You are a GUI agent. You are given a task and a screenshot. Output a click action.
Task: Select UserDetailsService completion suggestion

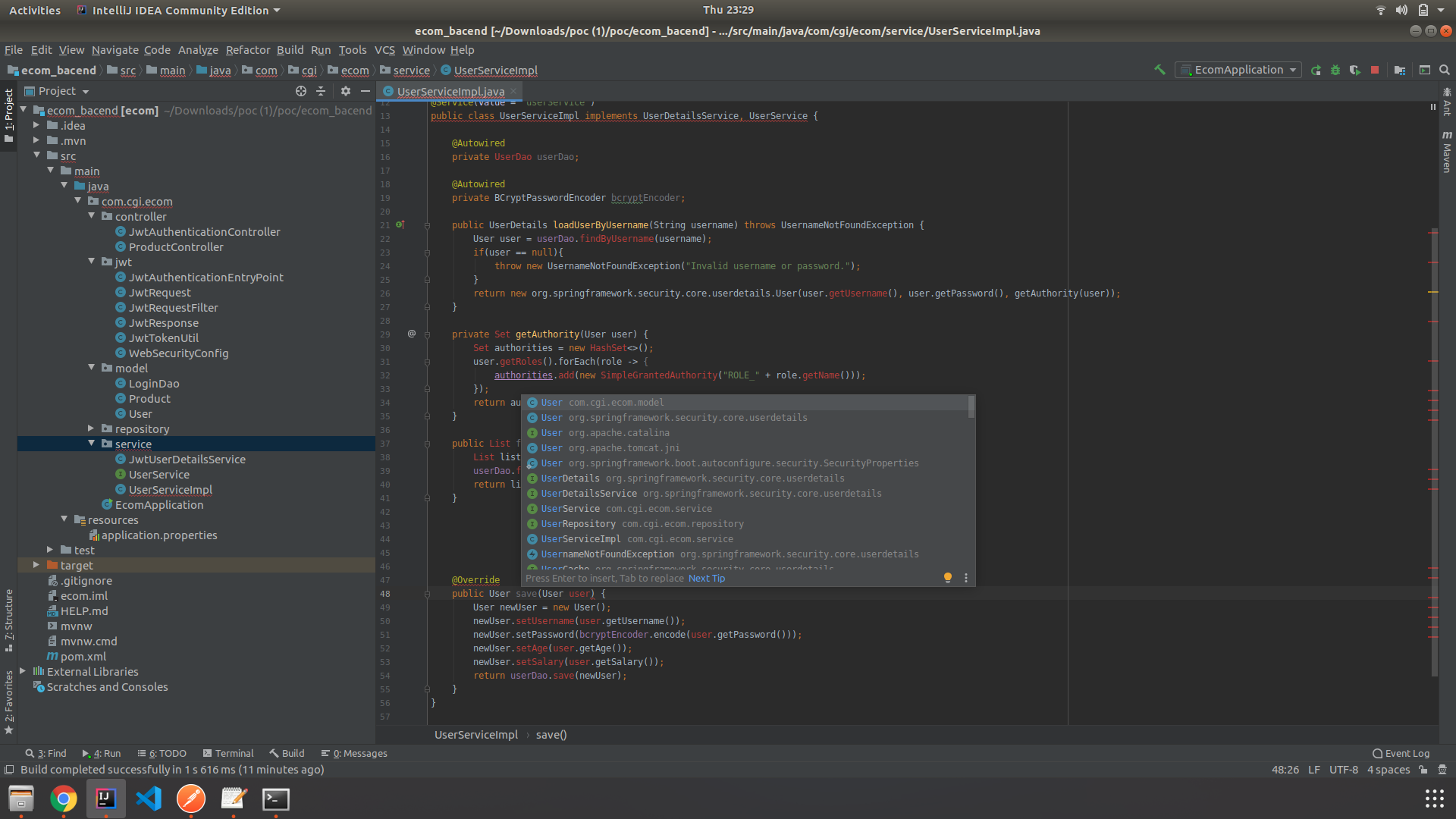[588, 493]
